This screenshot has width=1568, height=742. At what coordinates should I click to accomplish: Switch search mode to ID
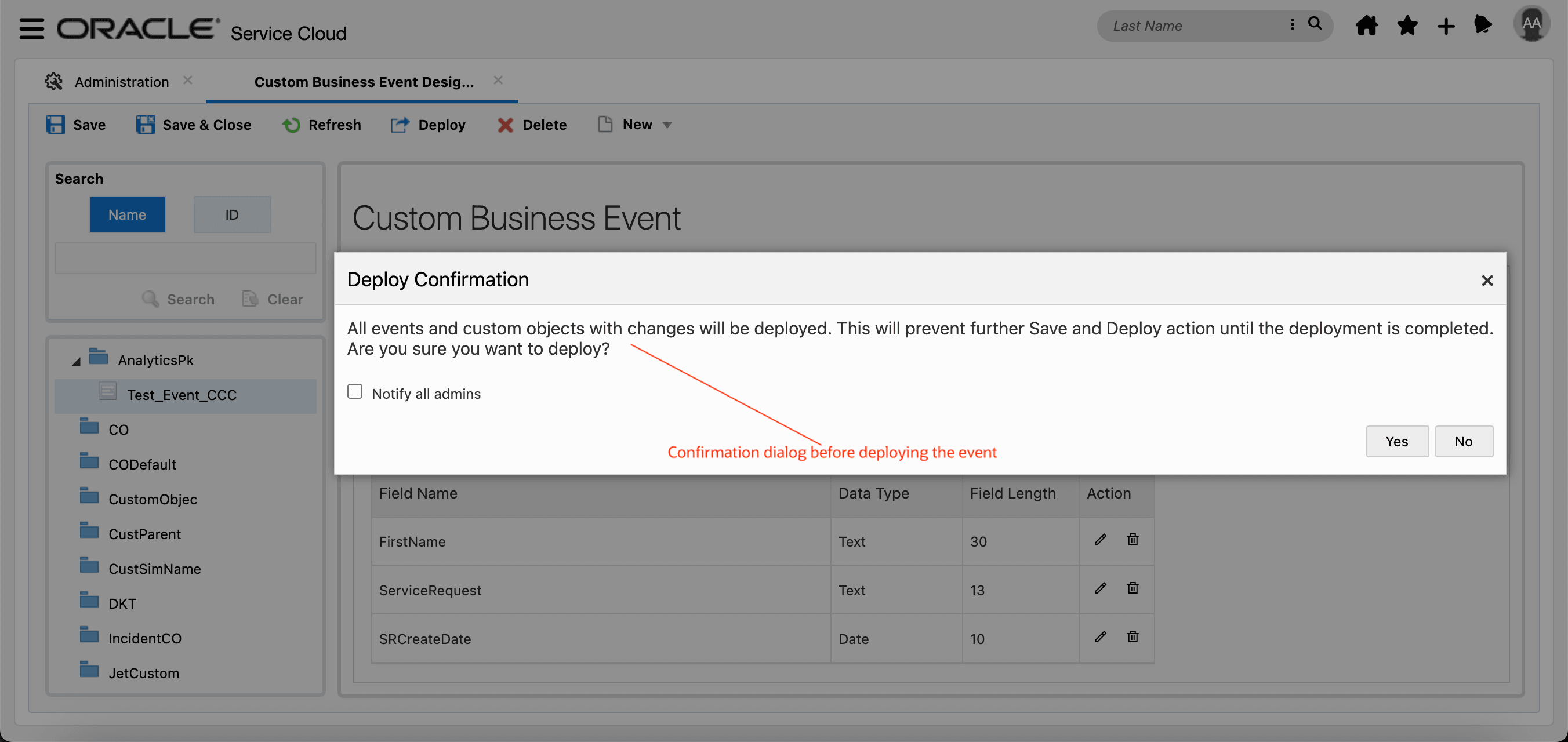[232, 214]
